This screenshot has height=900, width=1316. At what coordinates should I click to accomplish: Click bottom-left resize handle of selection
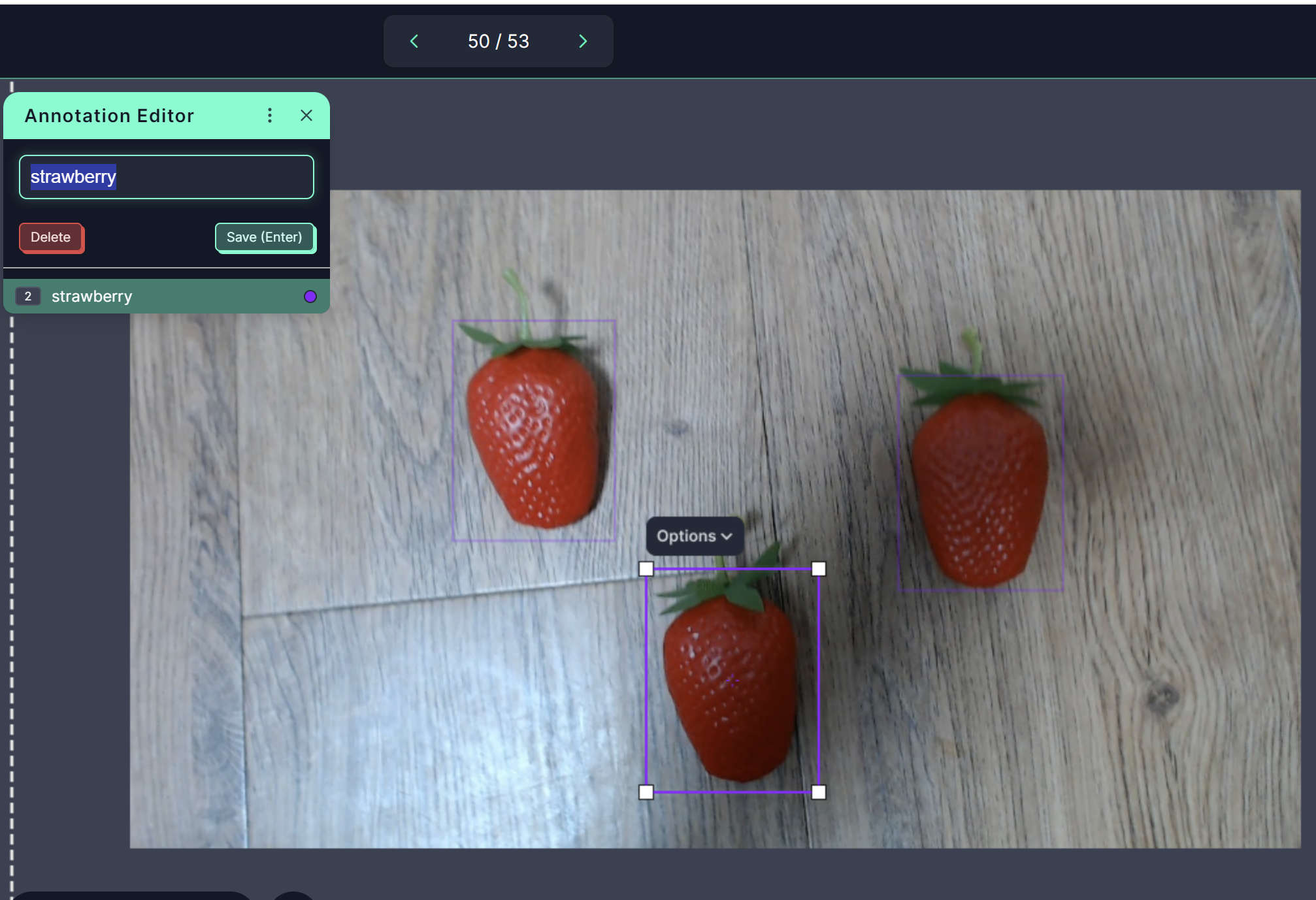(646, 792)
